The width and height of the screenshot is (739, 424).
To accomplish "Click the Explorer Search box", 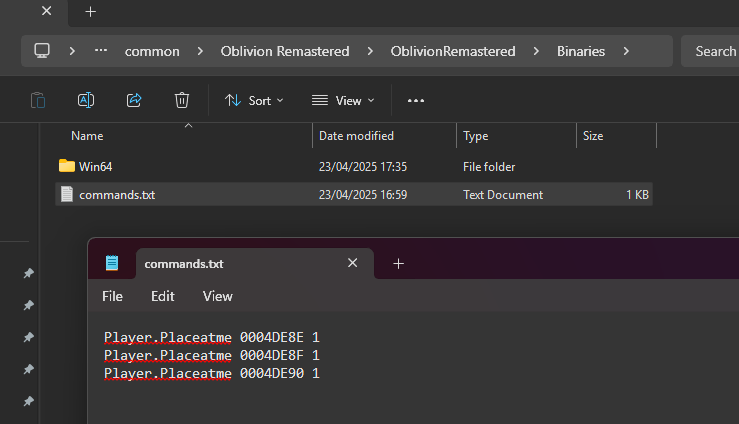I will [714, 51].
